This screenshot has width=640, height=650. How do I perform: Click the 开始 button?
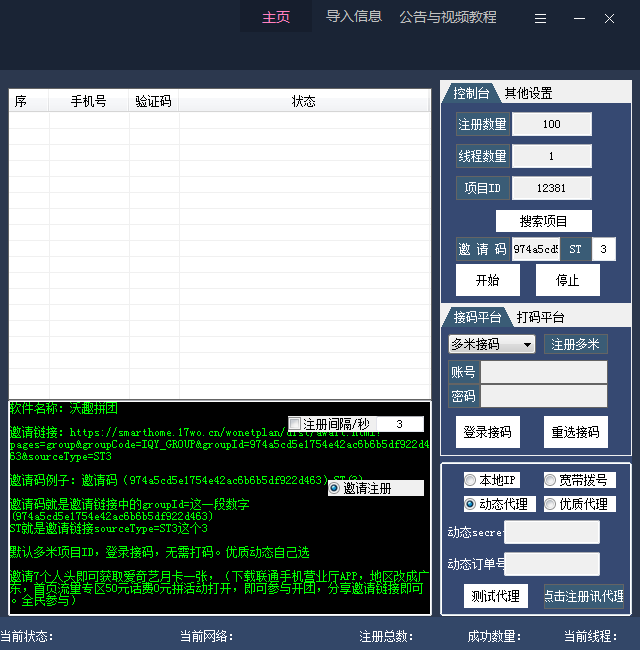click(x=487, y=280)
